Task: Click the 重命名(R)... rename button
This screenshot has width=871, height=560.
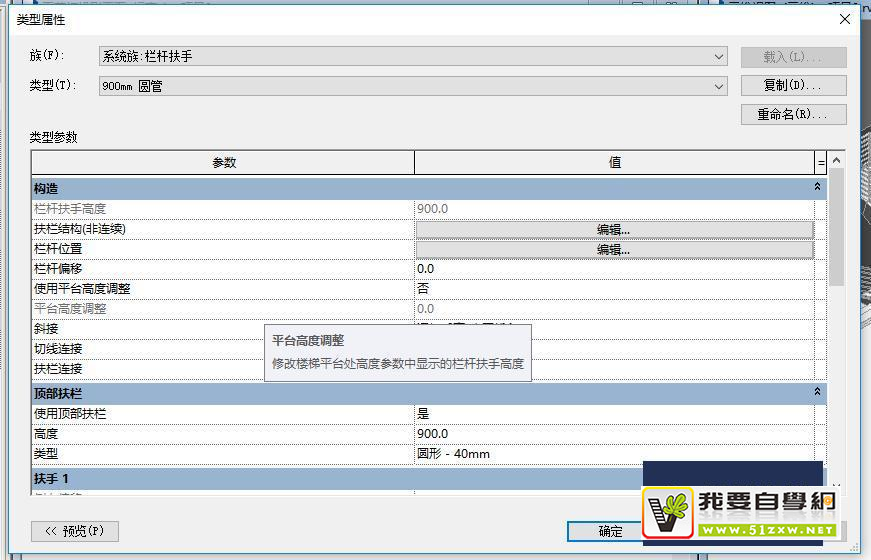Action: 793,114
